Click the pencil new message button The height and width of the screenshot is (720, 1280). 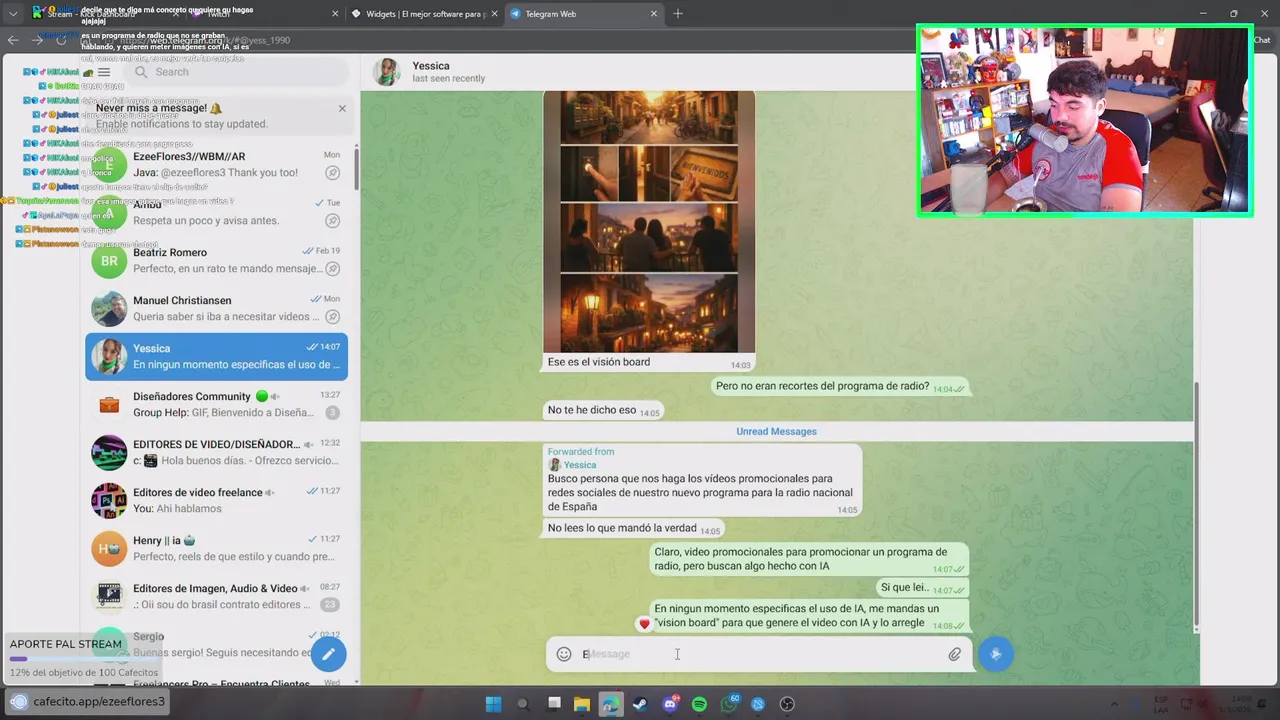pyautogui.click(x=328, y=654)
